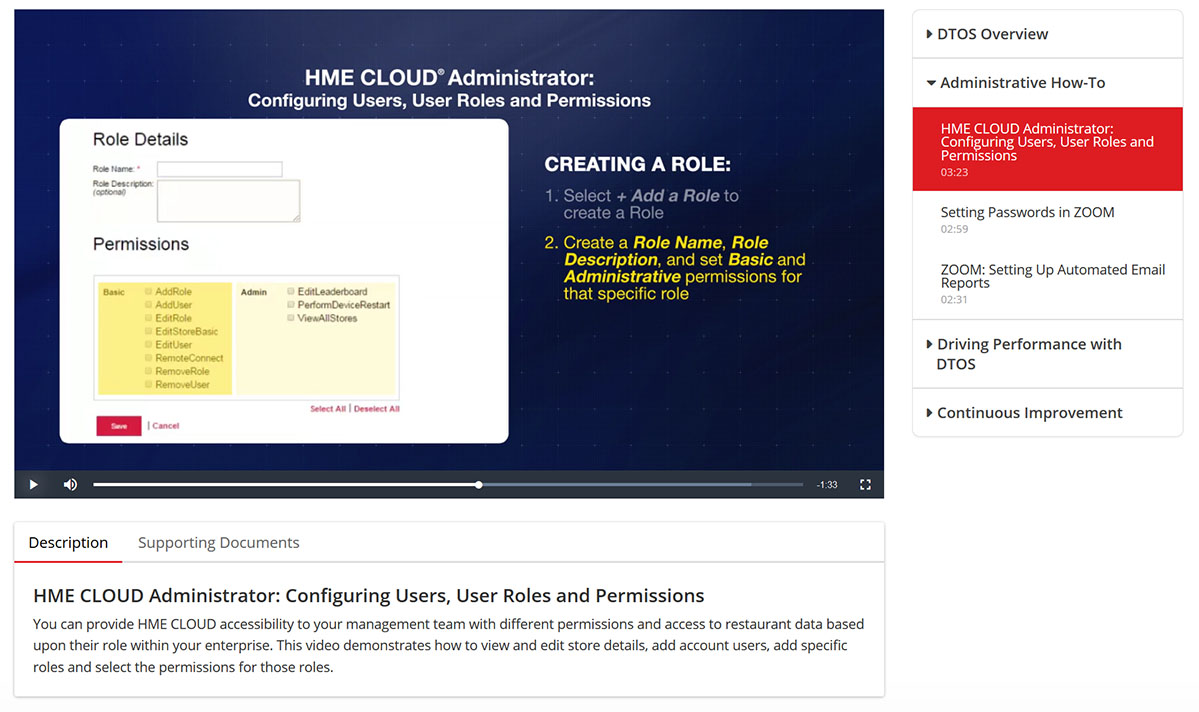This screenshot has height=712, width=1199.
Task: Switch to the Supporting Documents tab
Action: [x=219, y=542]
